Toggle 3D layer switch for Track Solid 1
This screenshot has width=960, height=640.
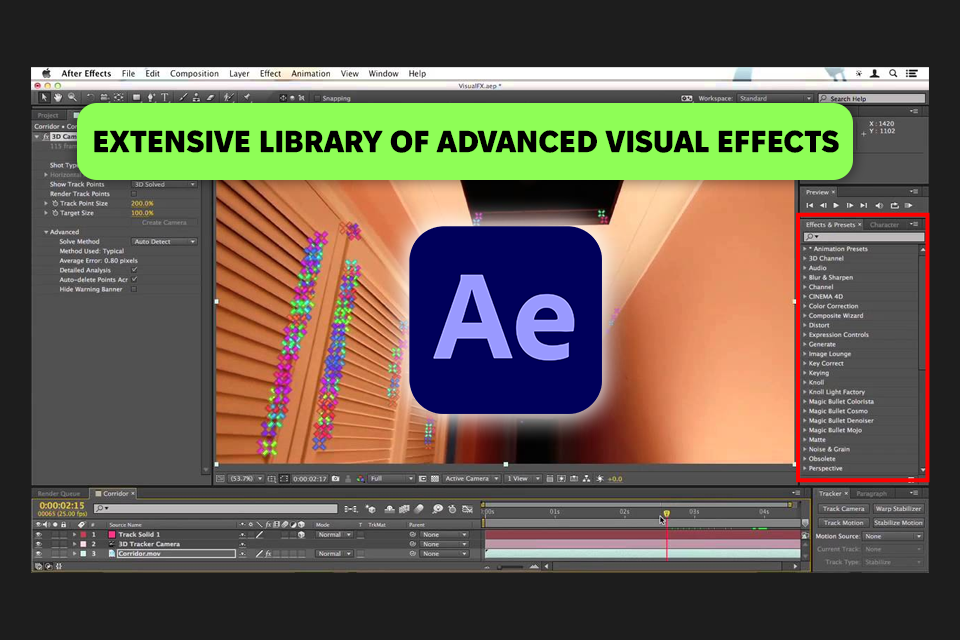pos(301,535)
